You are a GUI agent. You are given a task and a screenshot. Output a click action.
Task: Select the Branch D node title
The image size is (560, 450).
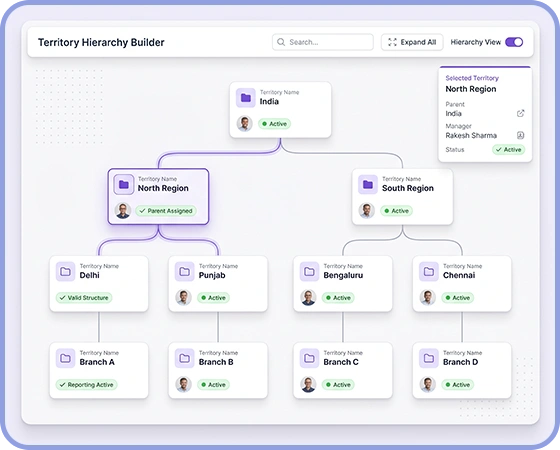pyautogui.click(x=460, y=362)
